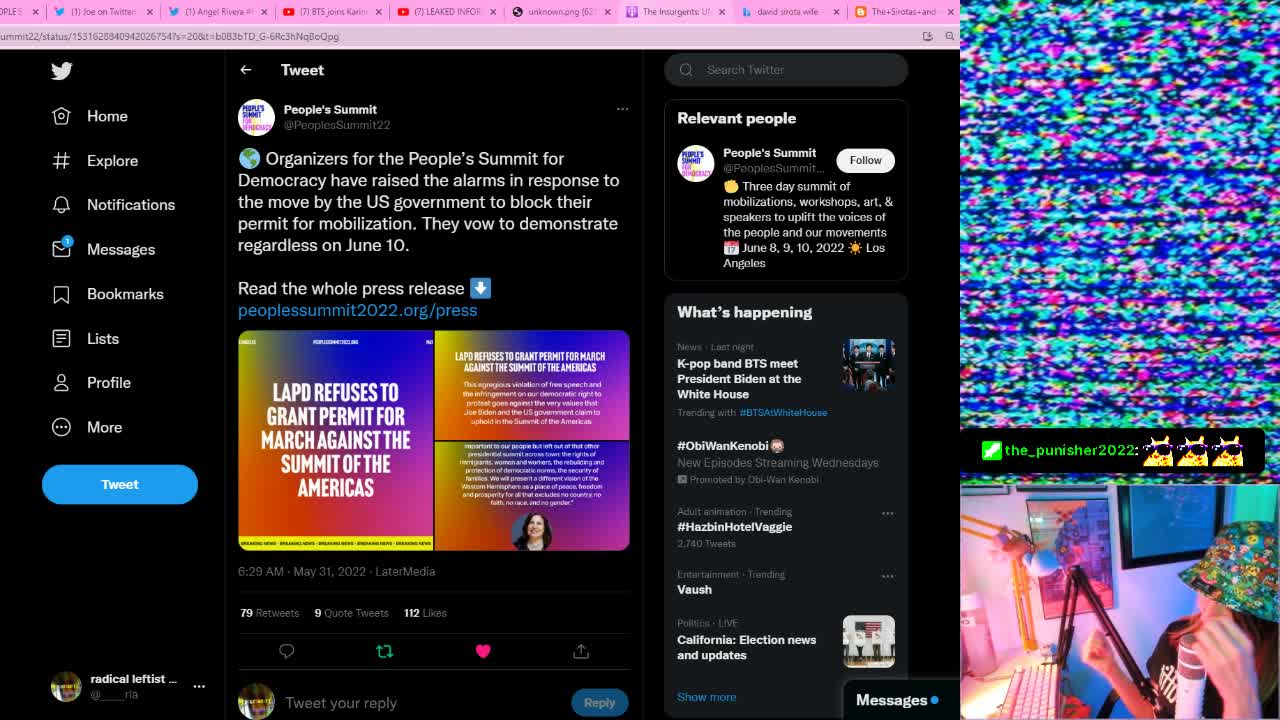
Task: Click the share tweet icon
Action: [581, 651]
